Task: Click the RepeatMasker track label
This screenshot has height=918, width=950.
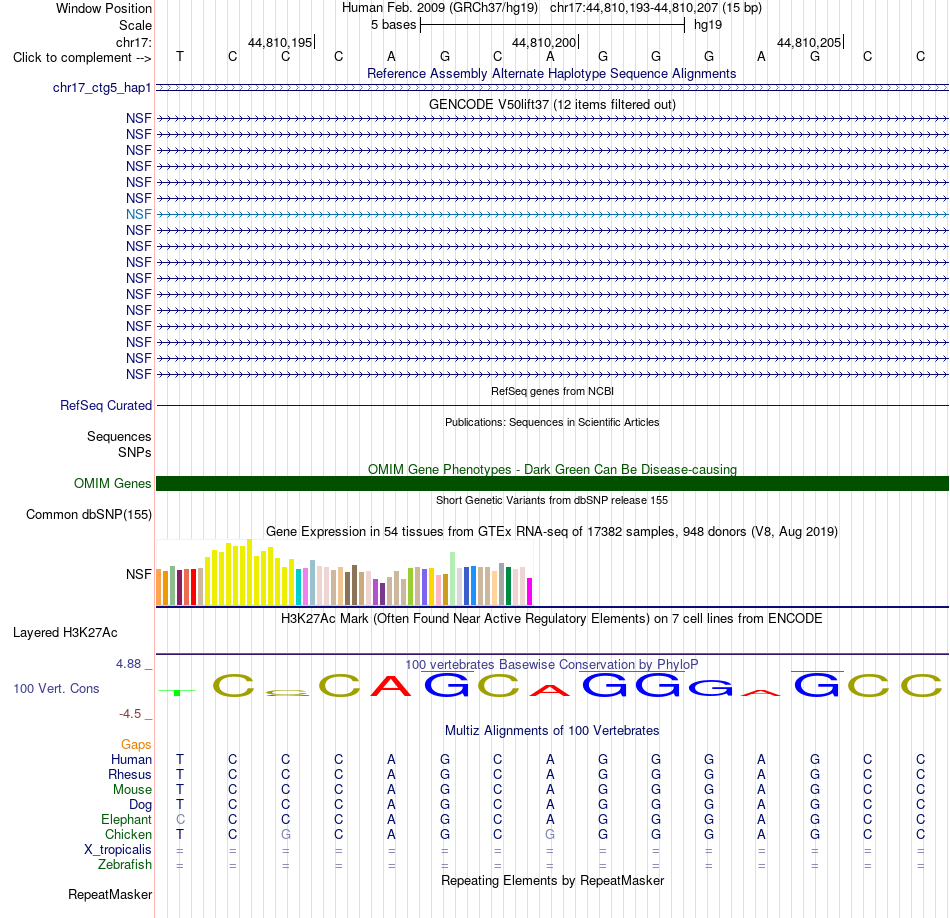Action: click(x=110, y=894)
